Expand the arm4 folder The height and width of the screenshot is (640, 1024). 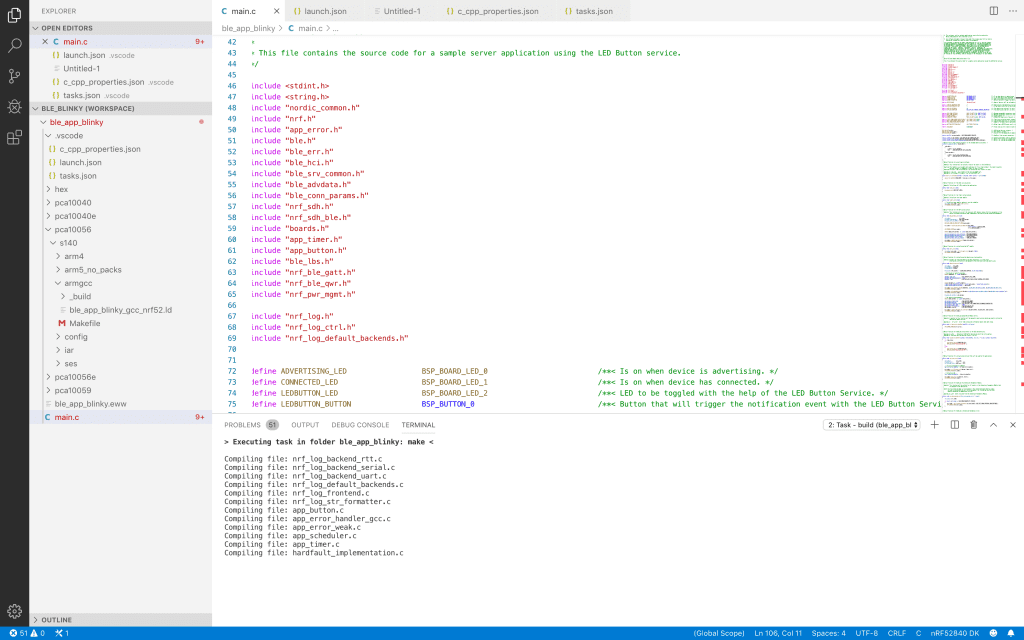point(74,257)
